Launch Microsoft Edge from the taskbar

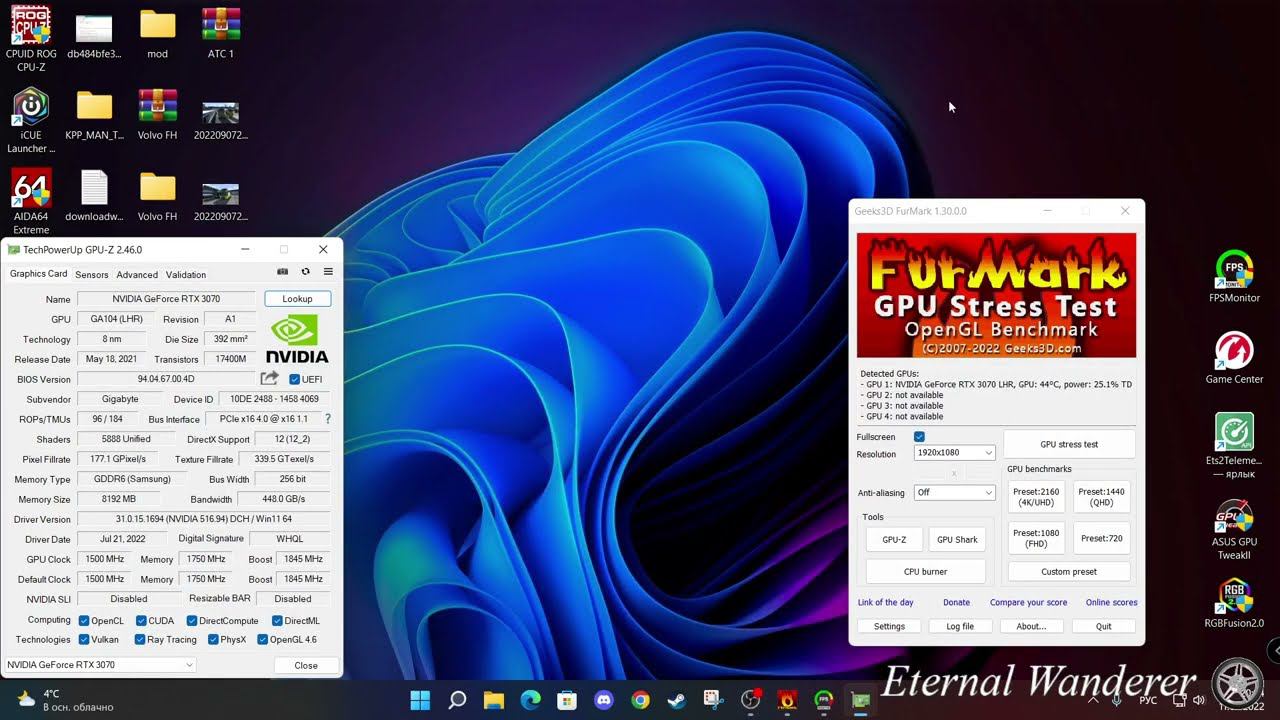(530, 700)
